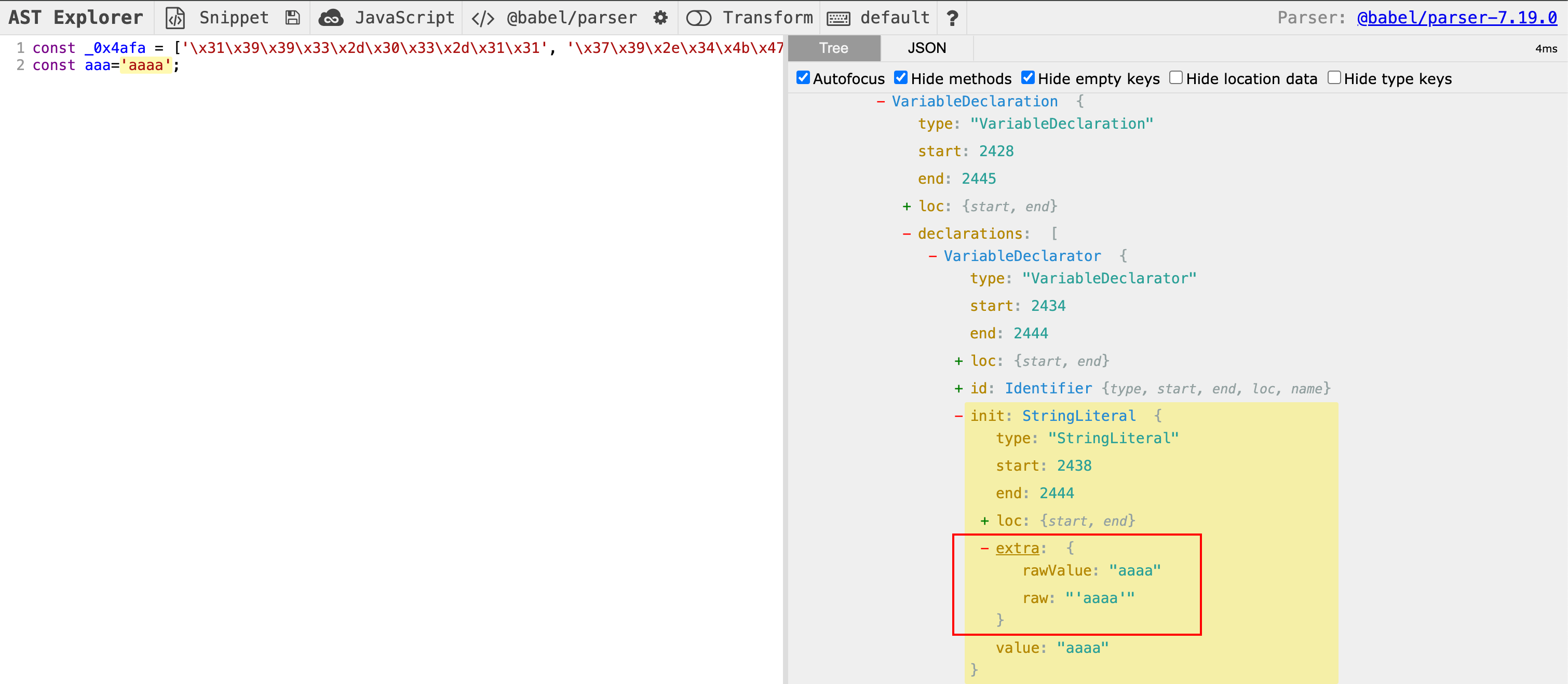Click the Snippet file icon
Screen dimensions: 1568x684
pyautogui.click(x=175, y=18)
